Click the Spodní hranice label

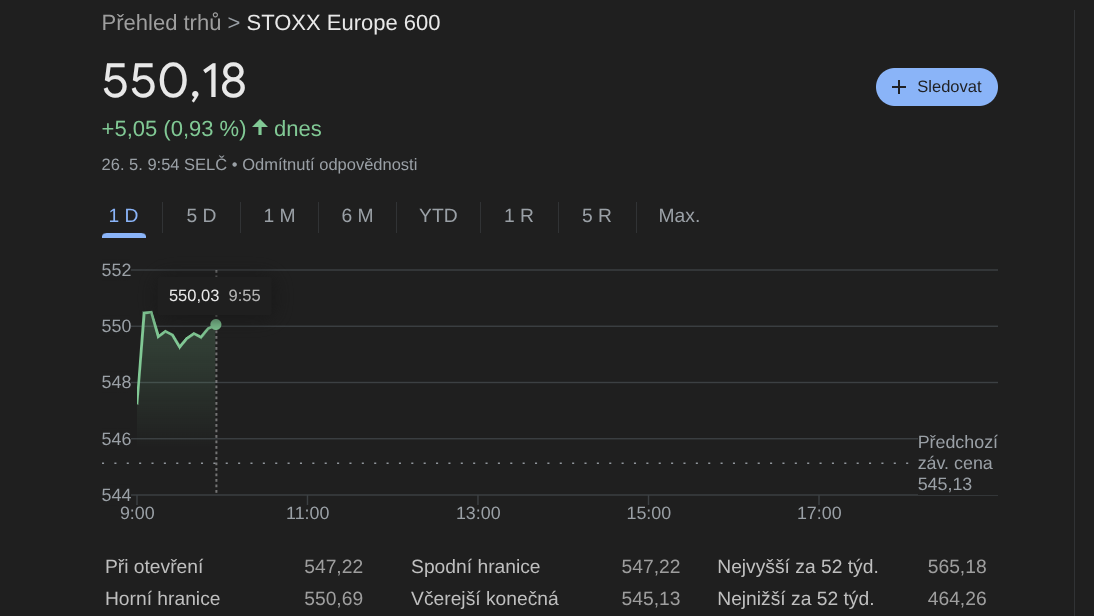click(x=475, y=566)
